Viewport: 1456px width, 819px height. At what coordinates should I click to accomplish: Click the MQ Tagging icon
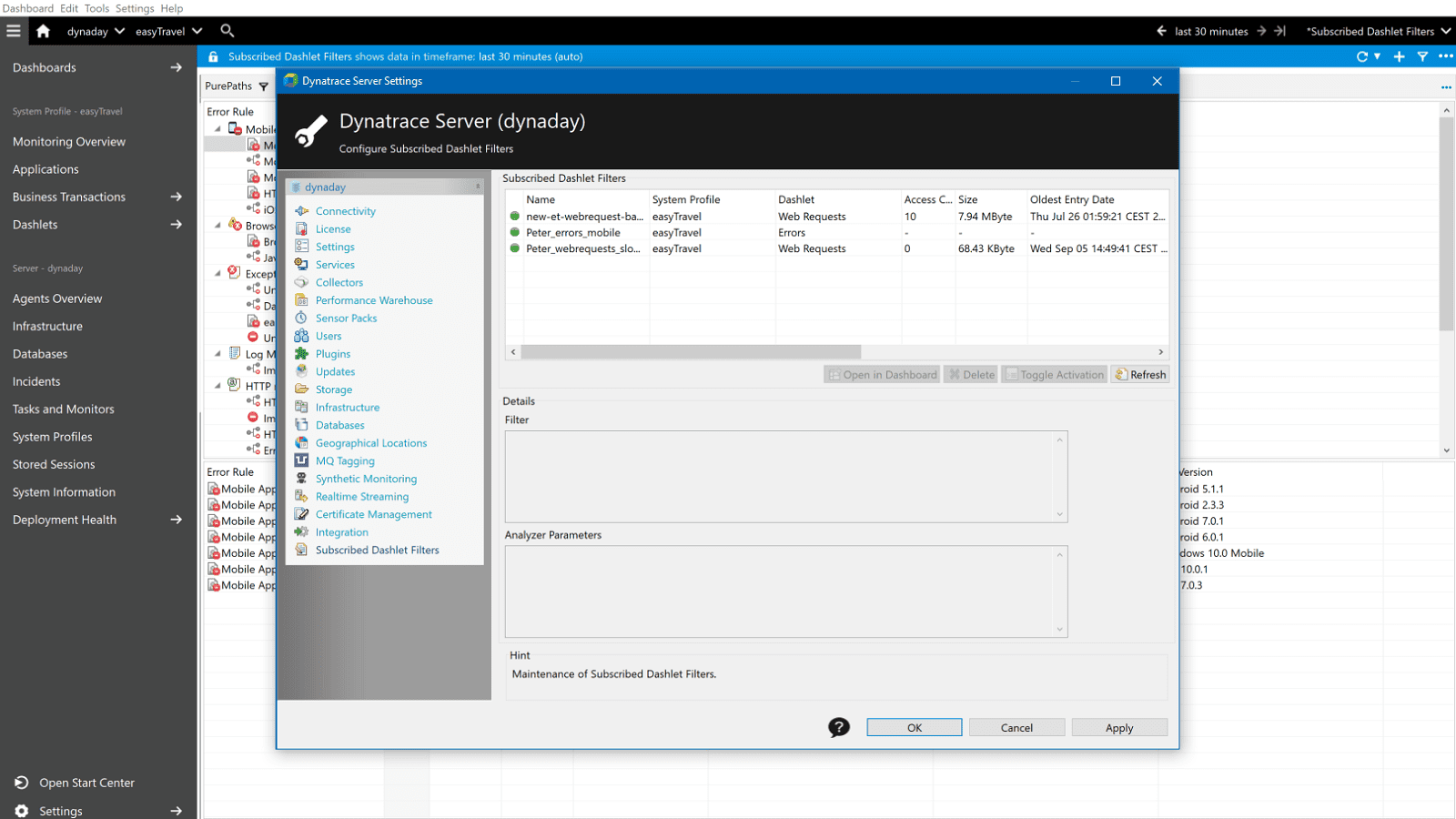click(x=302, y=460)
